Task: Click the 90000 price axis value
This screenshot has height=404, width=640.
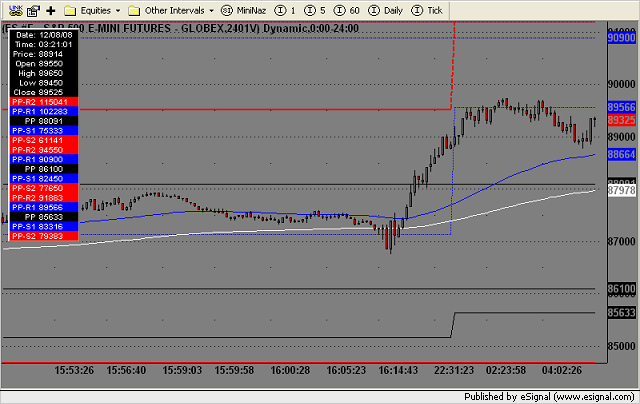Action: click(622, 84)
